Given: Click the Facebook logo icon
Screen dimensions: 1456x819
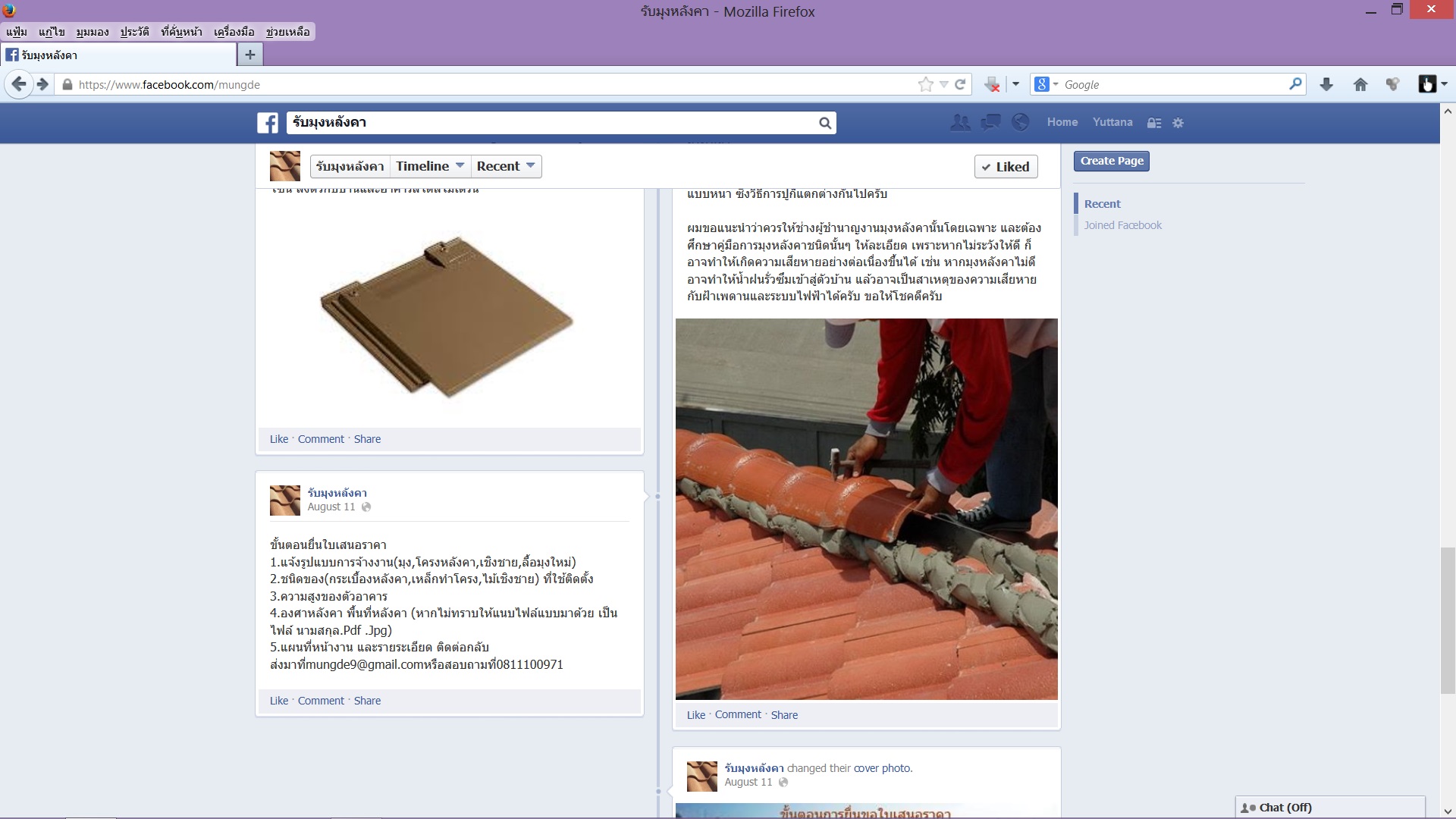Looking at the screenshot, I should point(267,123).
